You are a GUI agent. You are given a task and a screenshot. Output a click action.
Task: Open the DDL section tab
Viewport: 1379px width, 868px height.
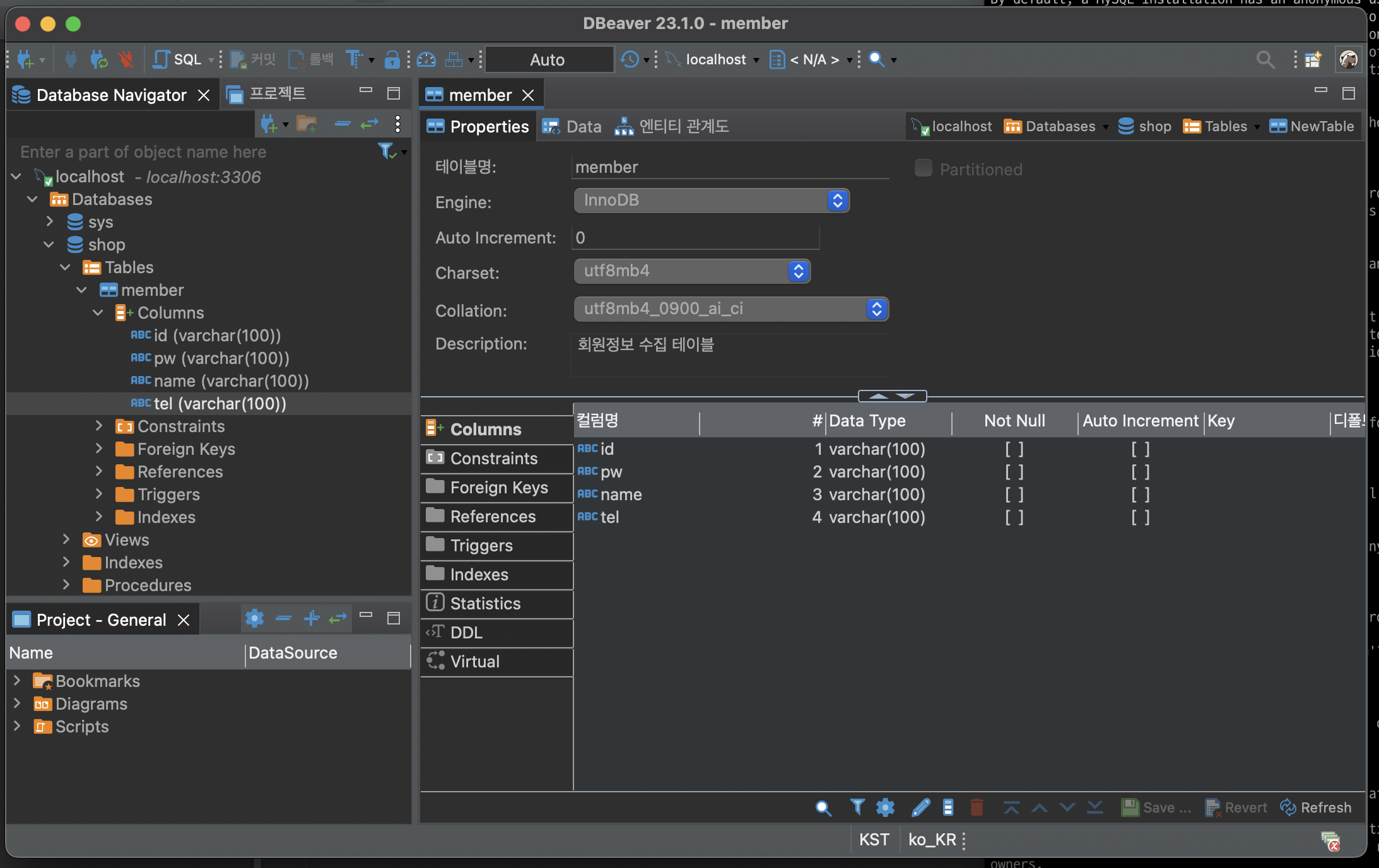point(466,633)
